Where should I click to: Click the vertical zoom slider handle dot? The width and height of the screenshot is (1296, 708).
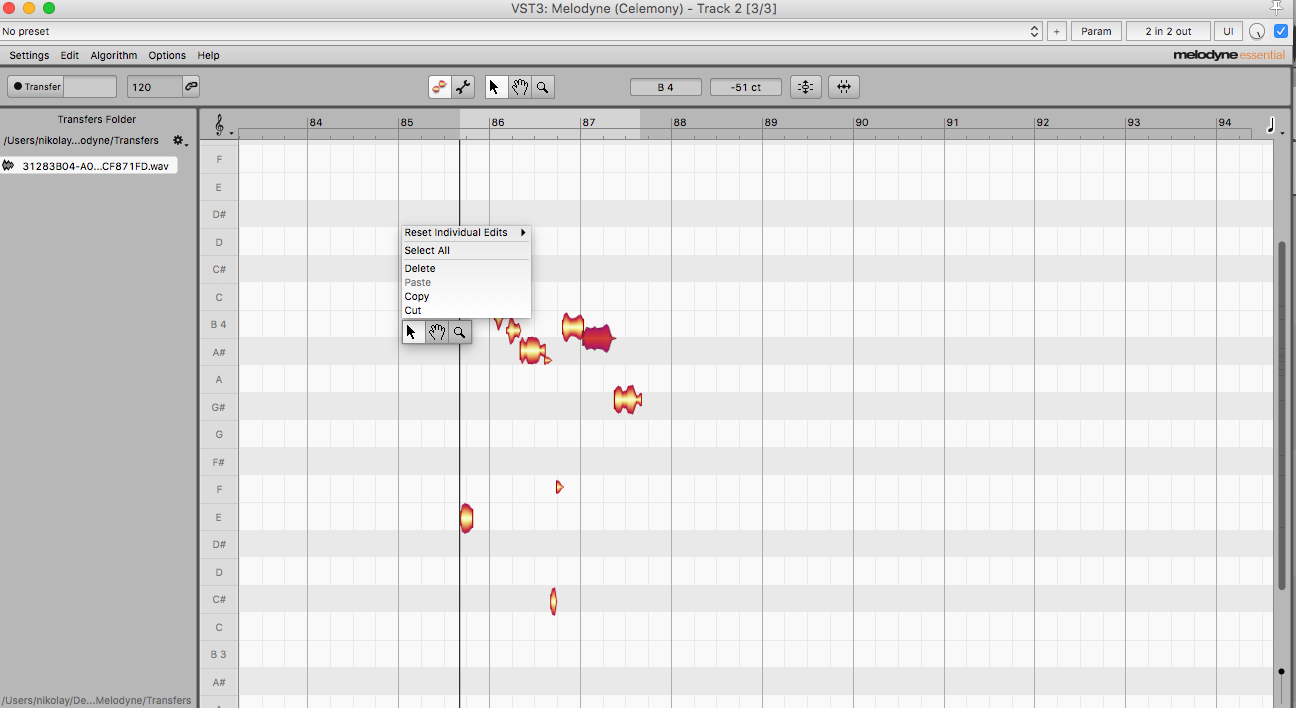click(1282, 671)
